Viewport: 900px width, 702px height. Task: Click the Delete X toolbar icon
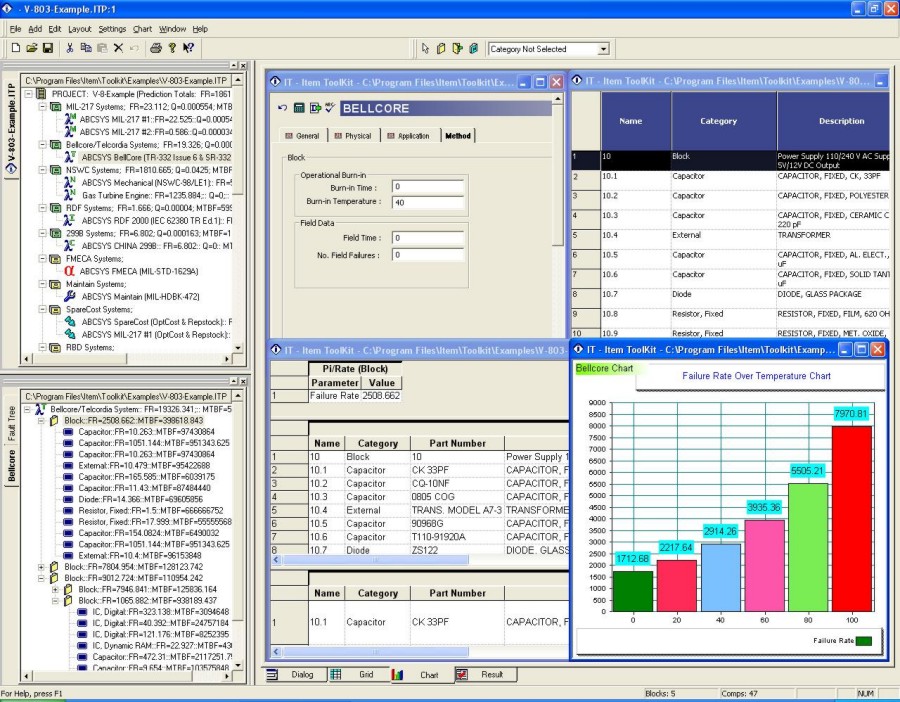[118, 48]
